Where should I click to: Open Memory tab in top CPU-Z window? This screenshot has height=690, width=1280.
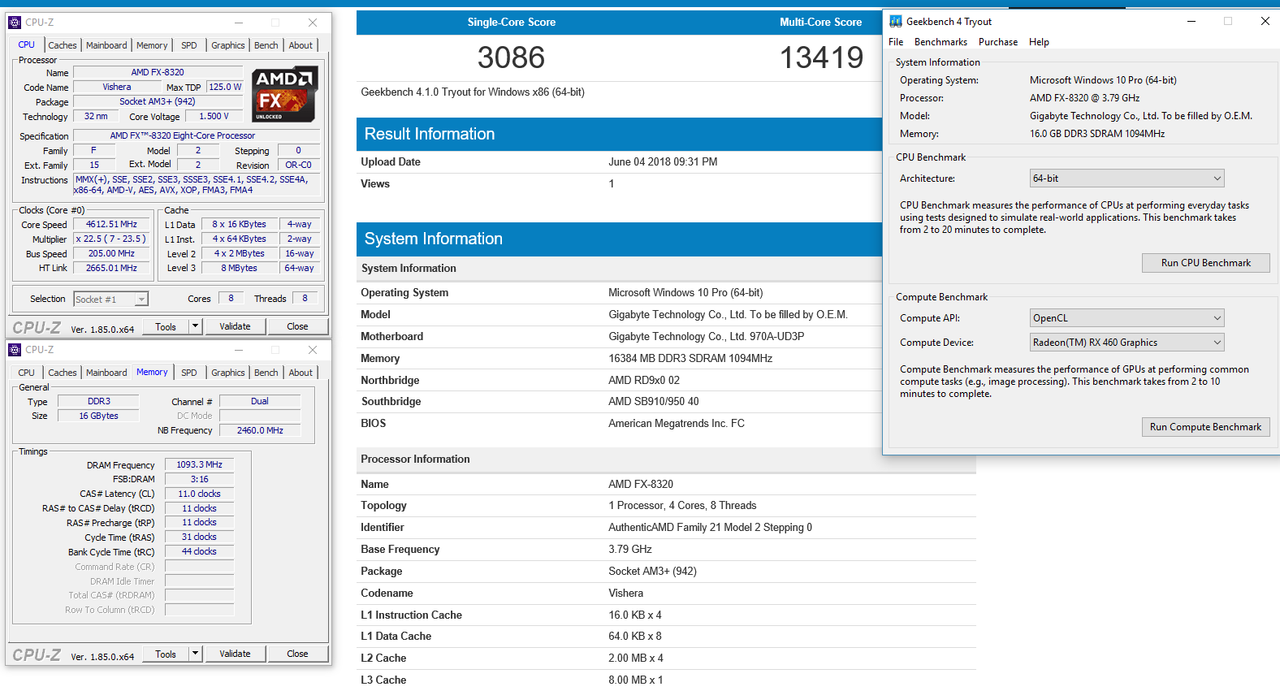pos(152,45)
